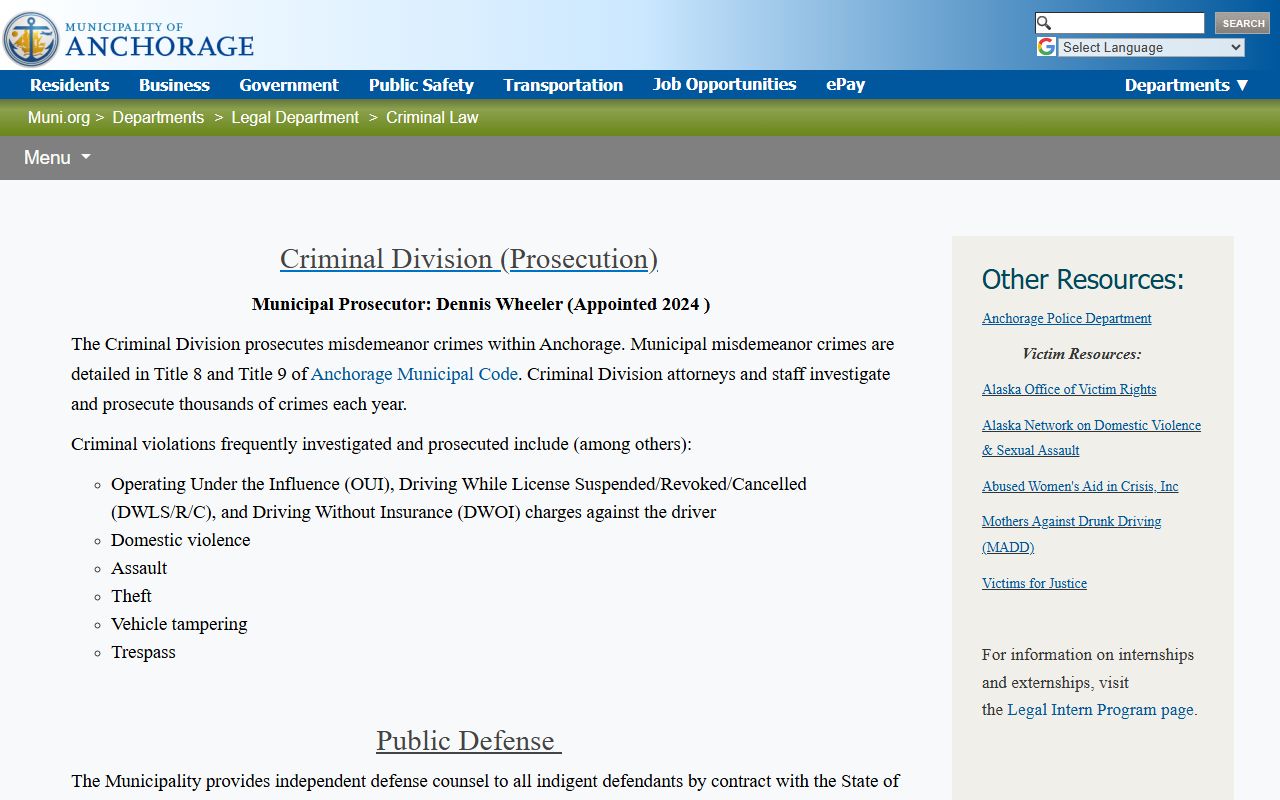Open the Job Opportunities menu
The height and width of the screenshot is (800, 1280).
[725, 85]
